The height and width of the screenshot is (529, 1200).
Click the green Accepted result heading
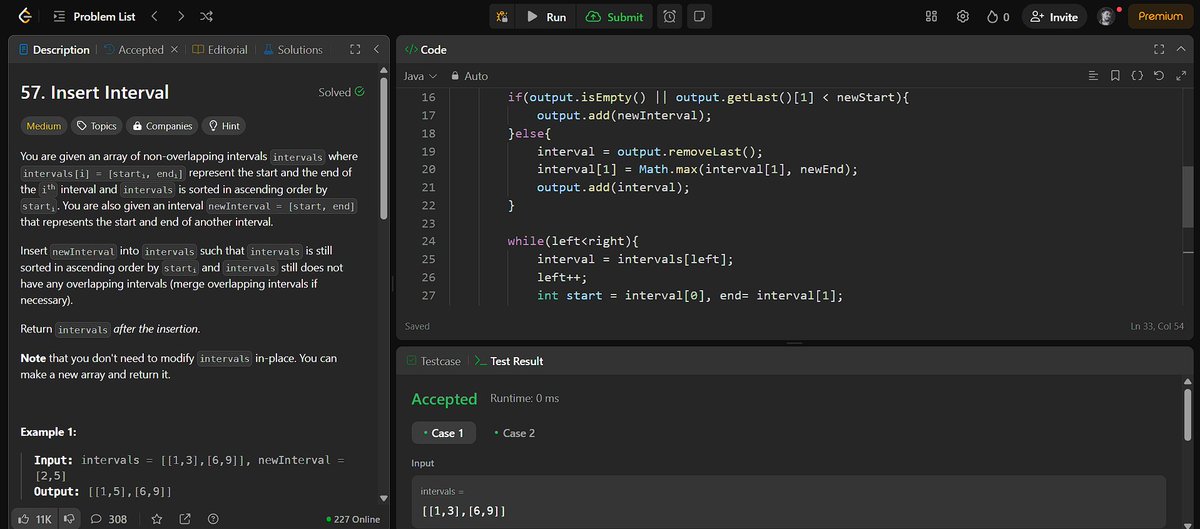click(x=444, y=399)
